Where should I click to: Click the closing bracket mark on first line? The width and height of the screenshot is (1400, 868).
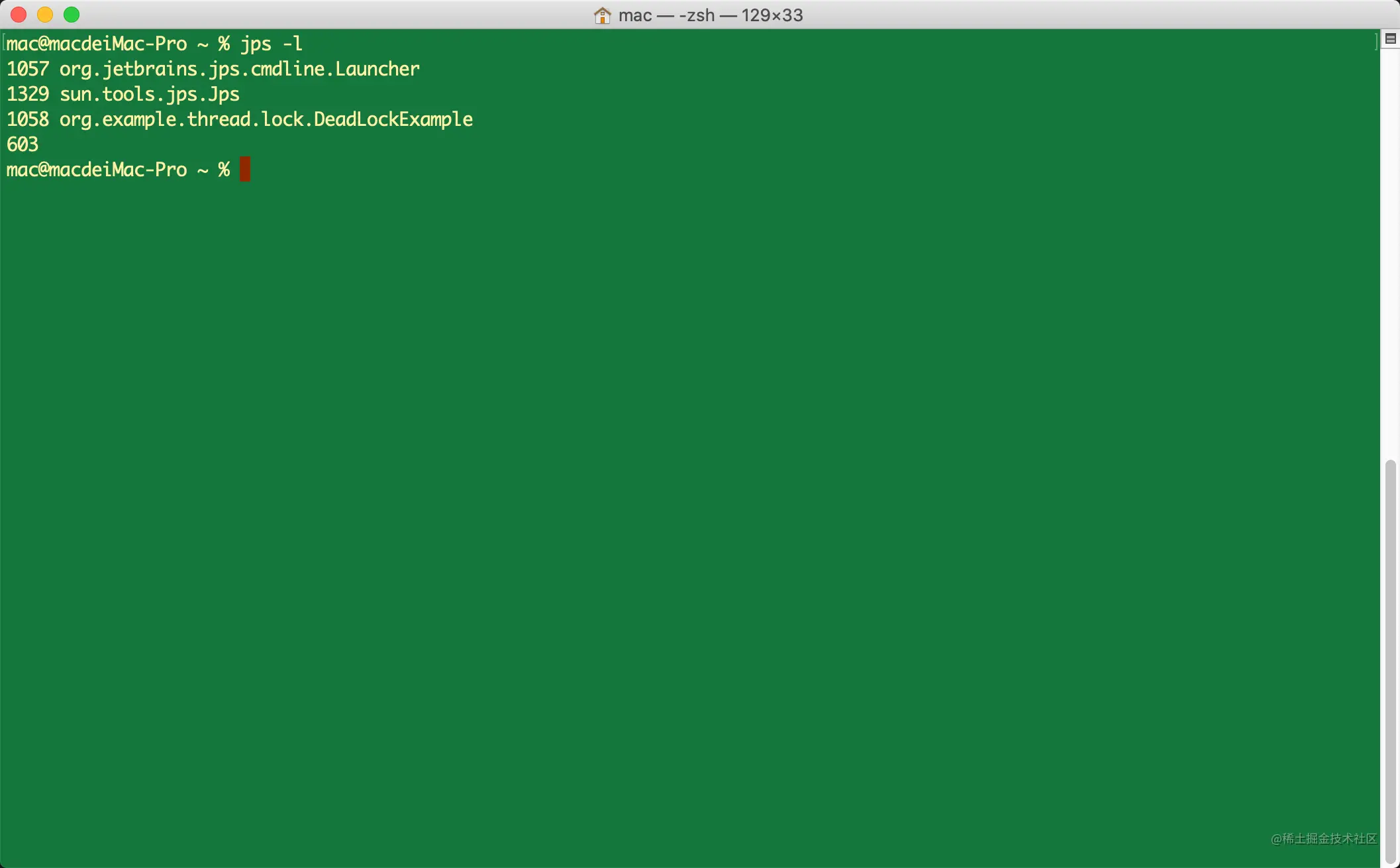(1376, 41)
